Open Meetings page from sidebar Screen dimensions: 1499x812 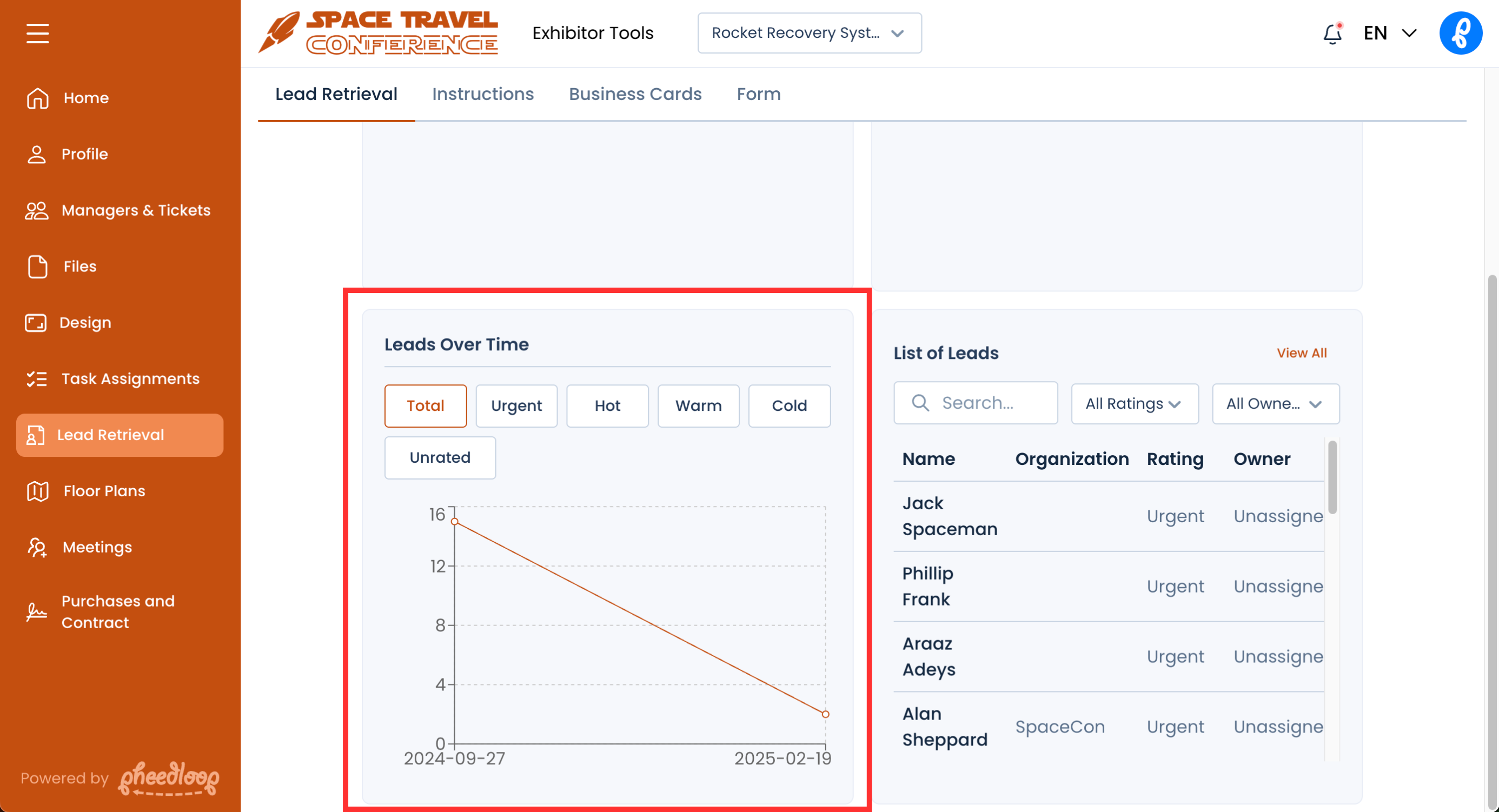(97, 547)
